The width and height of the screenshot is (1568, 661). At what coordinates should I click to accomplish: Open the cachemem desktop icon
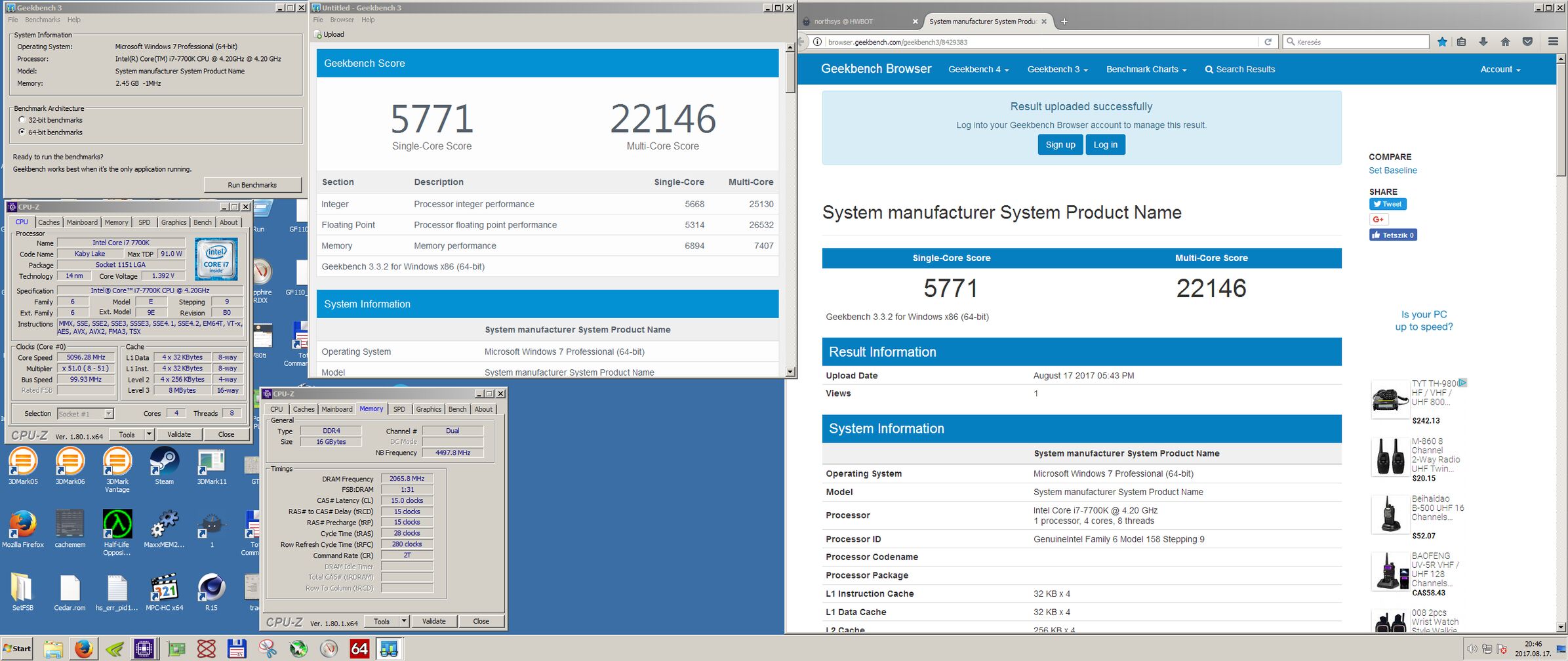click(70, 529)
